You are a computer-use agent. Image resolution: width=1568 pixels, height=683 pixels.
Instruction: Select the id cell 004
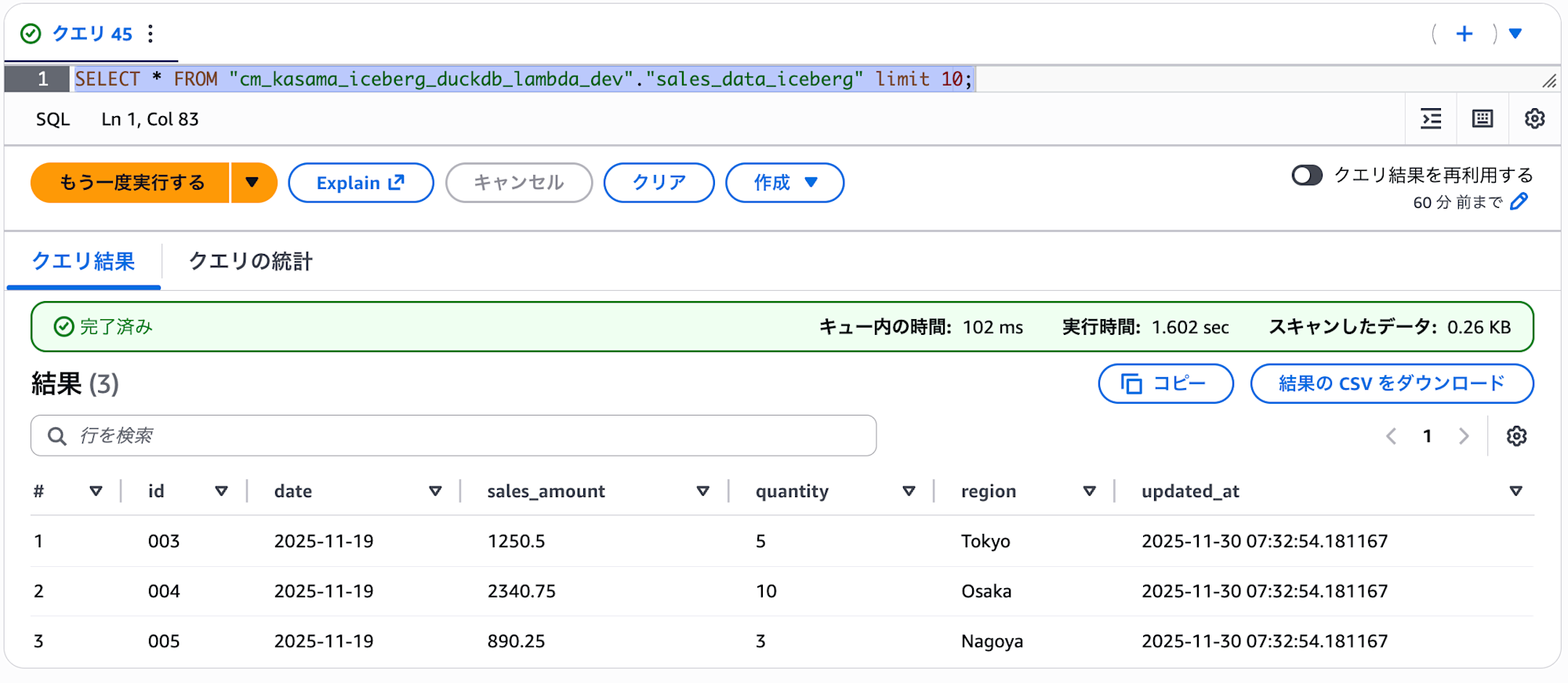164,591
